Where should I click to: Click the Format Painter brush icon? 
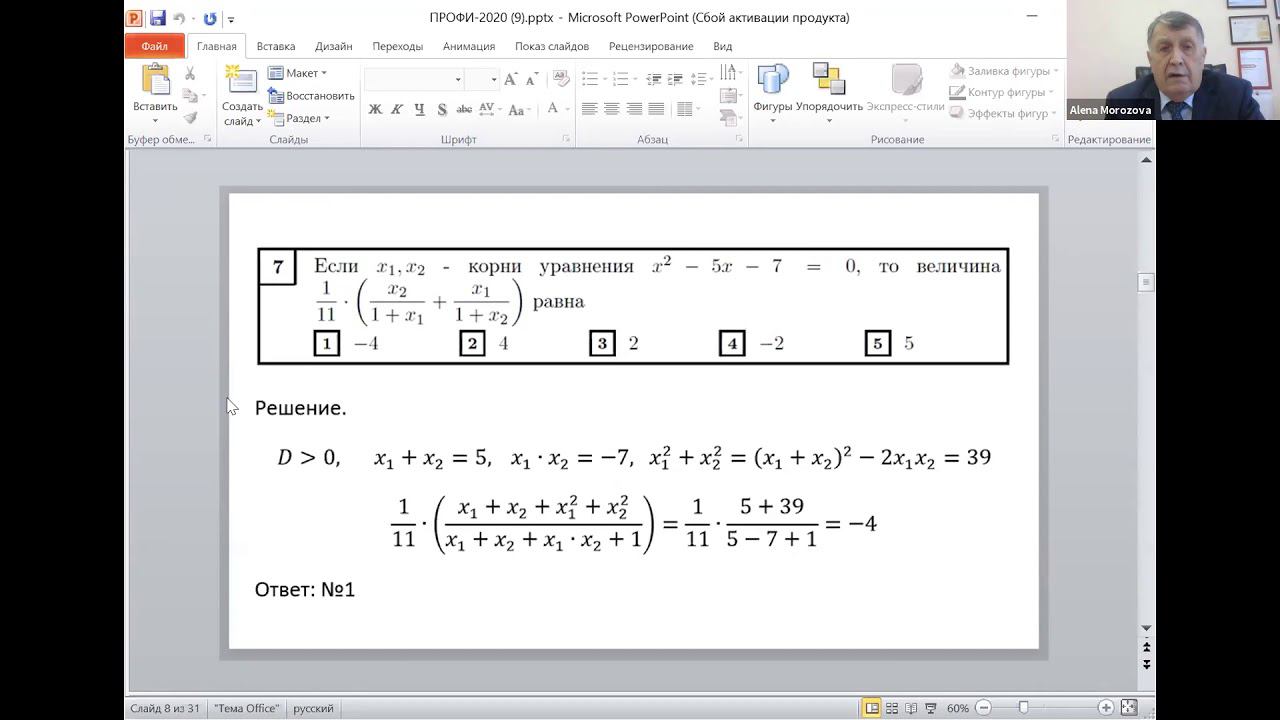click(x=190, y=117)
